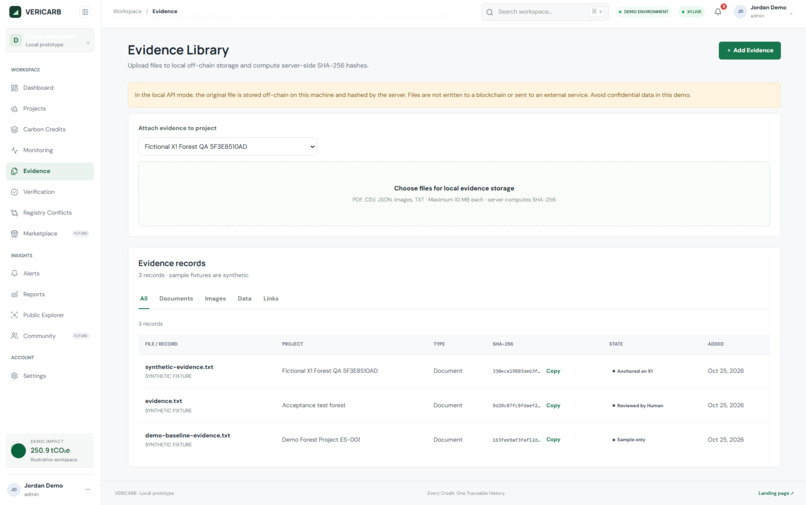Image resolution: width=806 pixels, height=505 pixels.
Task: Click the X1 Live status badge
Action: coord(692,12)
